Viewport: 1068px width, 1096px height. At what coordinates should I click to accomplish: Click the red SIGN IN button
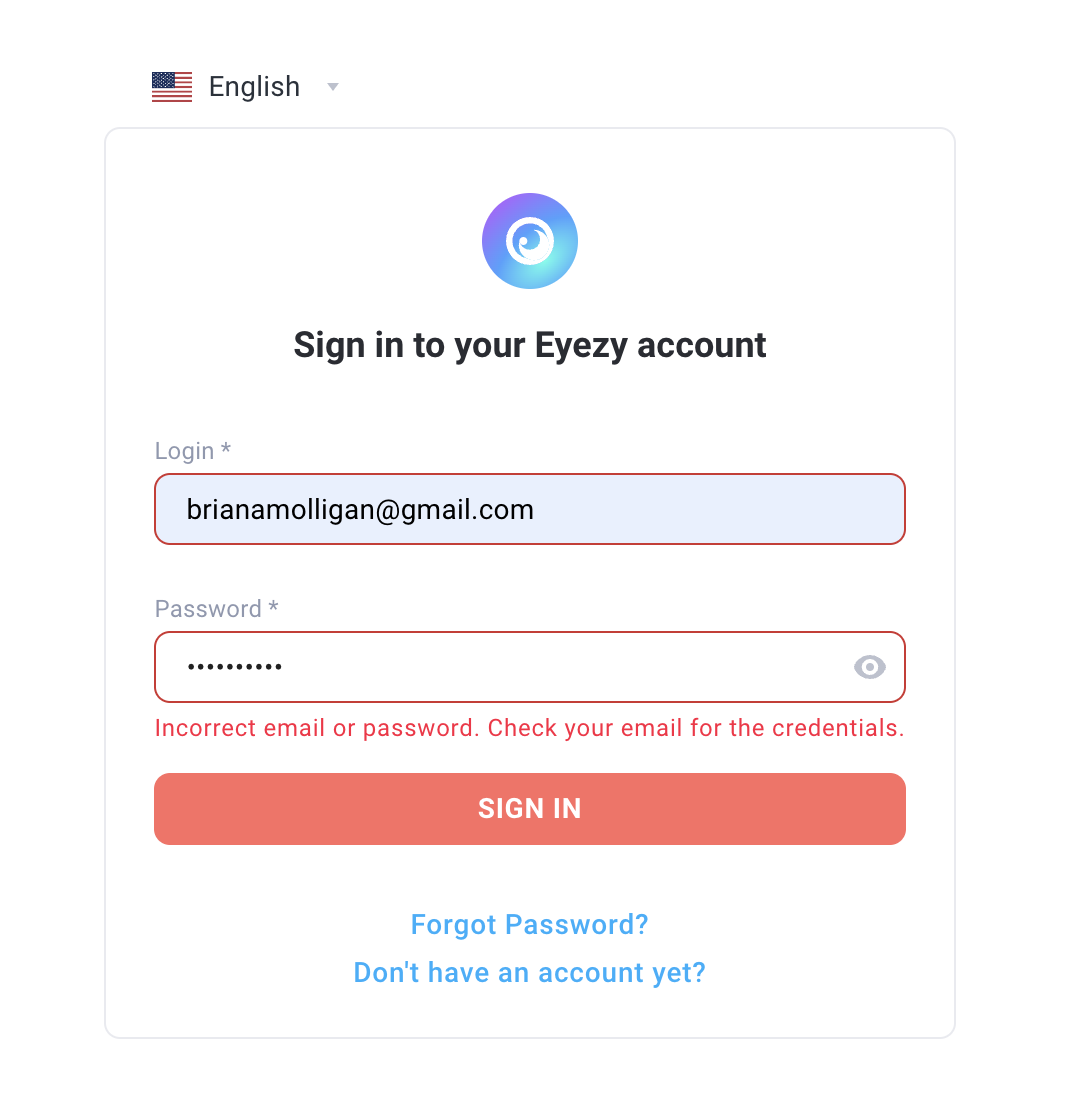(x=530, y=809)
